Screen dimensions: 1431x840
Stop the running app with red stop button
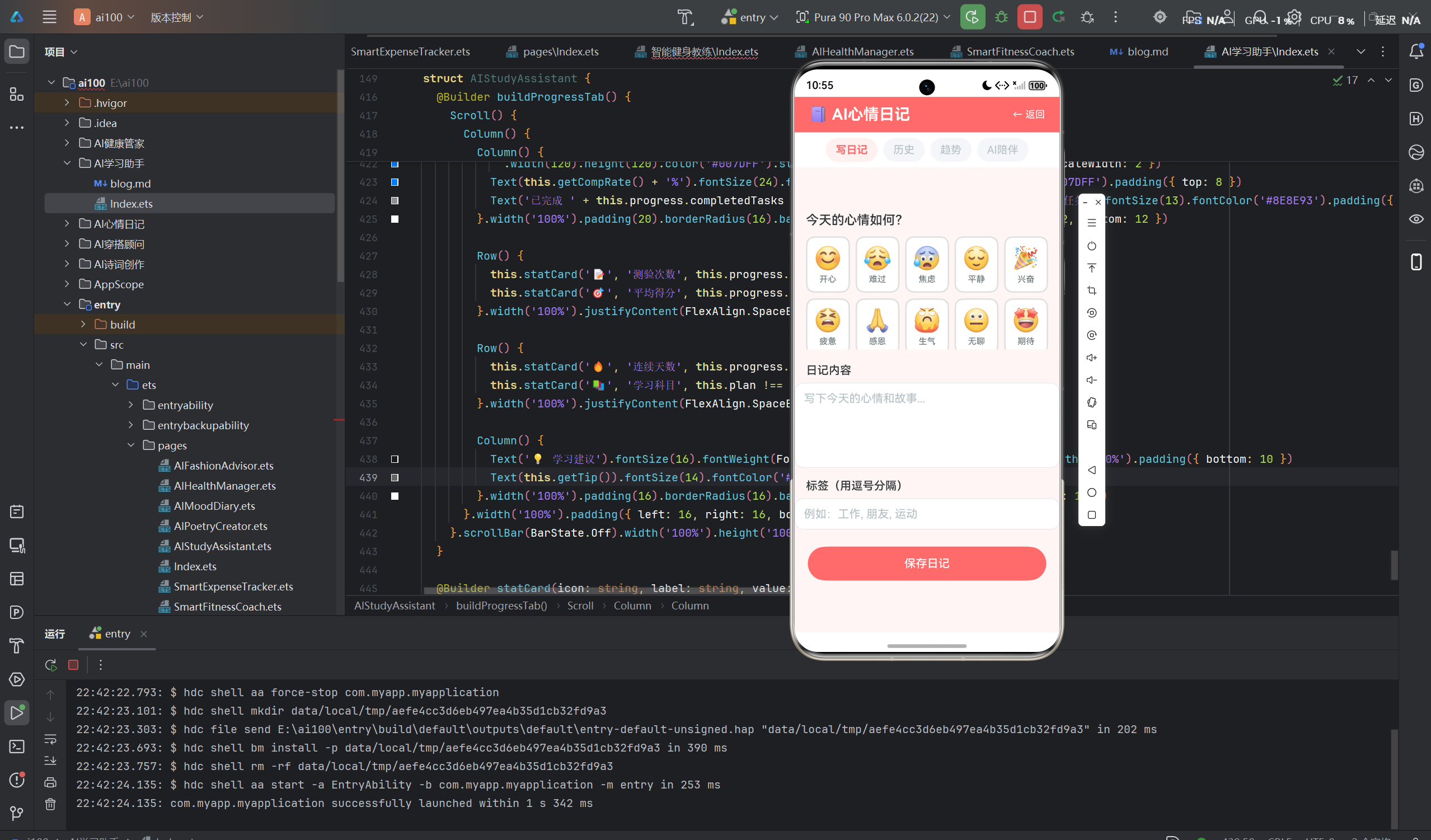(x=1030, y=17)
